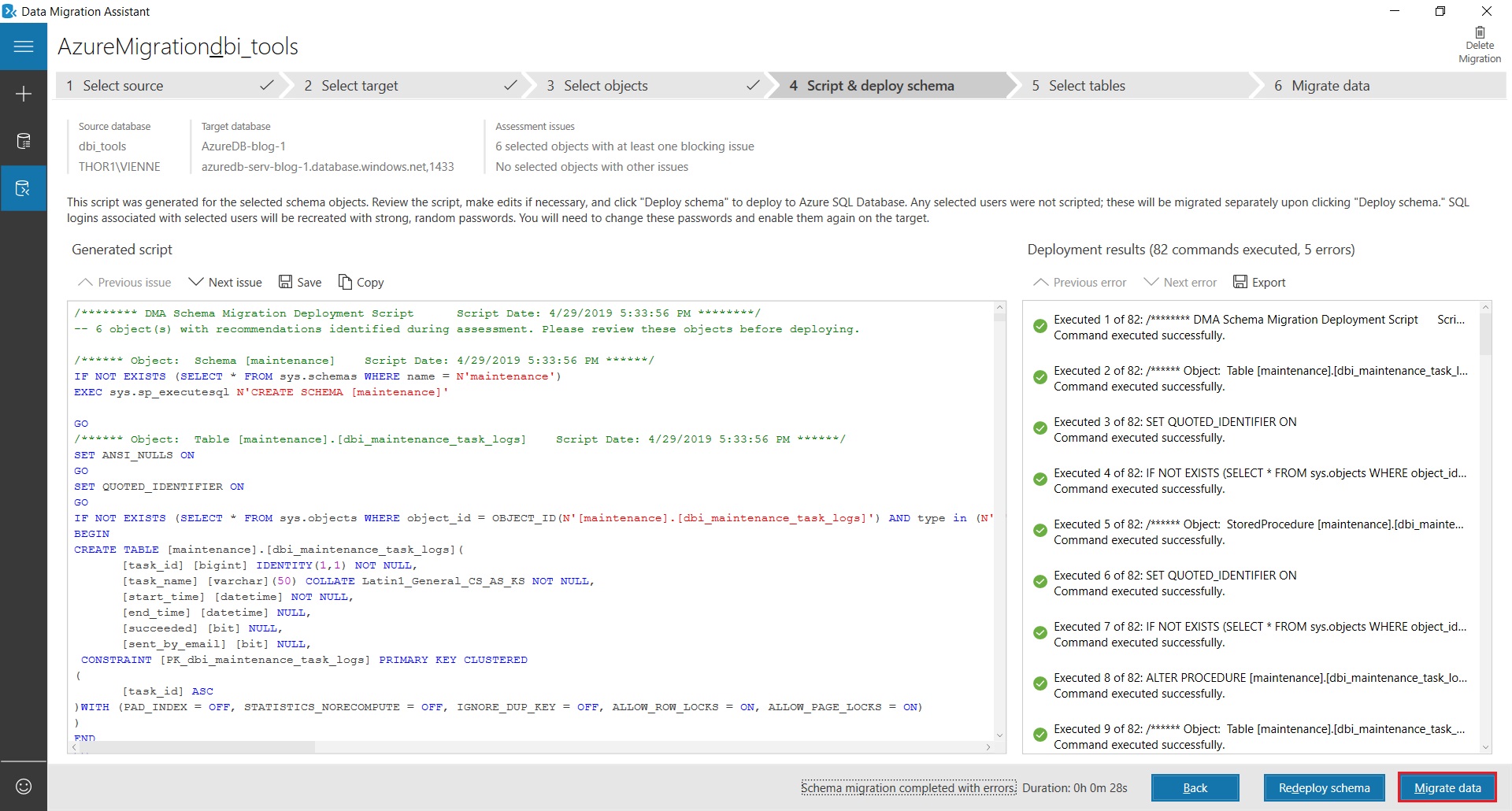The width and height of the screenshot is (1512, 811).
Task: Click 'Duration: 0h 0m 28s' text
Action: point(1075,787)
